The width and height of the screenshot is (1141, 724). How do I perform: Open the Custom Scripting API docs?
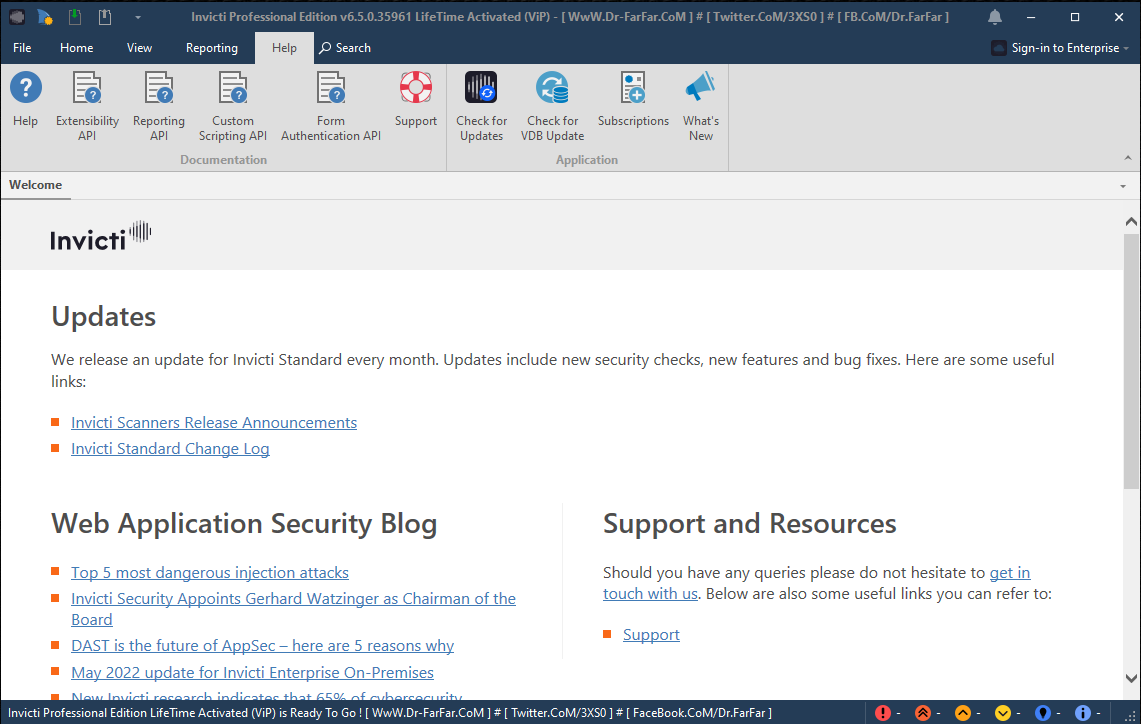pyautogui.click(x=233, y=106)
